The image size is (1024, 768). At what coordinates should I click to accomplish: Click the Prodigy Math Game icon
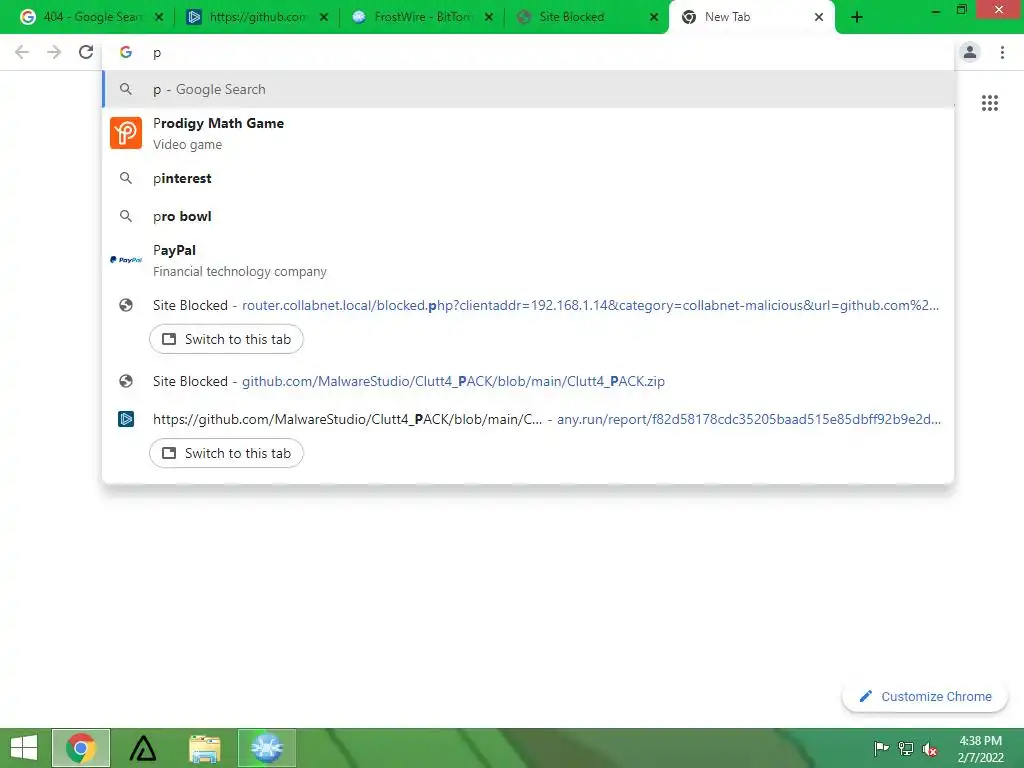[126, 133]
